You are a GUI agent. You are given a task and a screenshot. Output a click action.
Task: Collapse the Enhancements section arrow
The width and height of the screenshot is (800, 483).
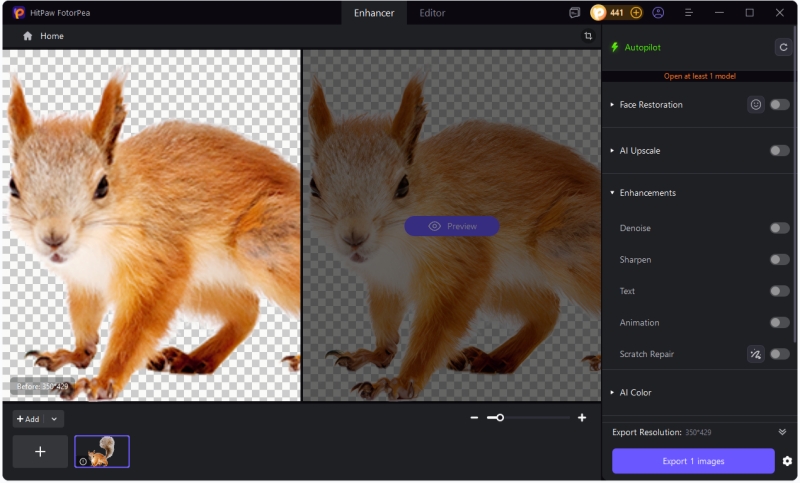coord(612,193)
